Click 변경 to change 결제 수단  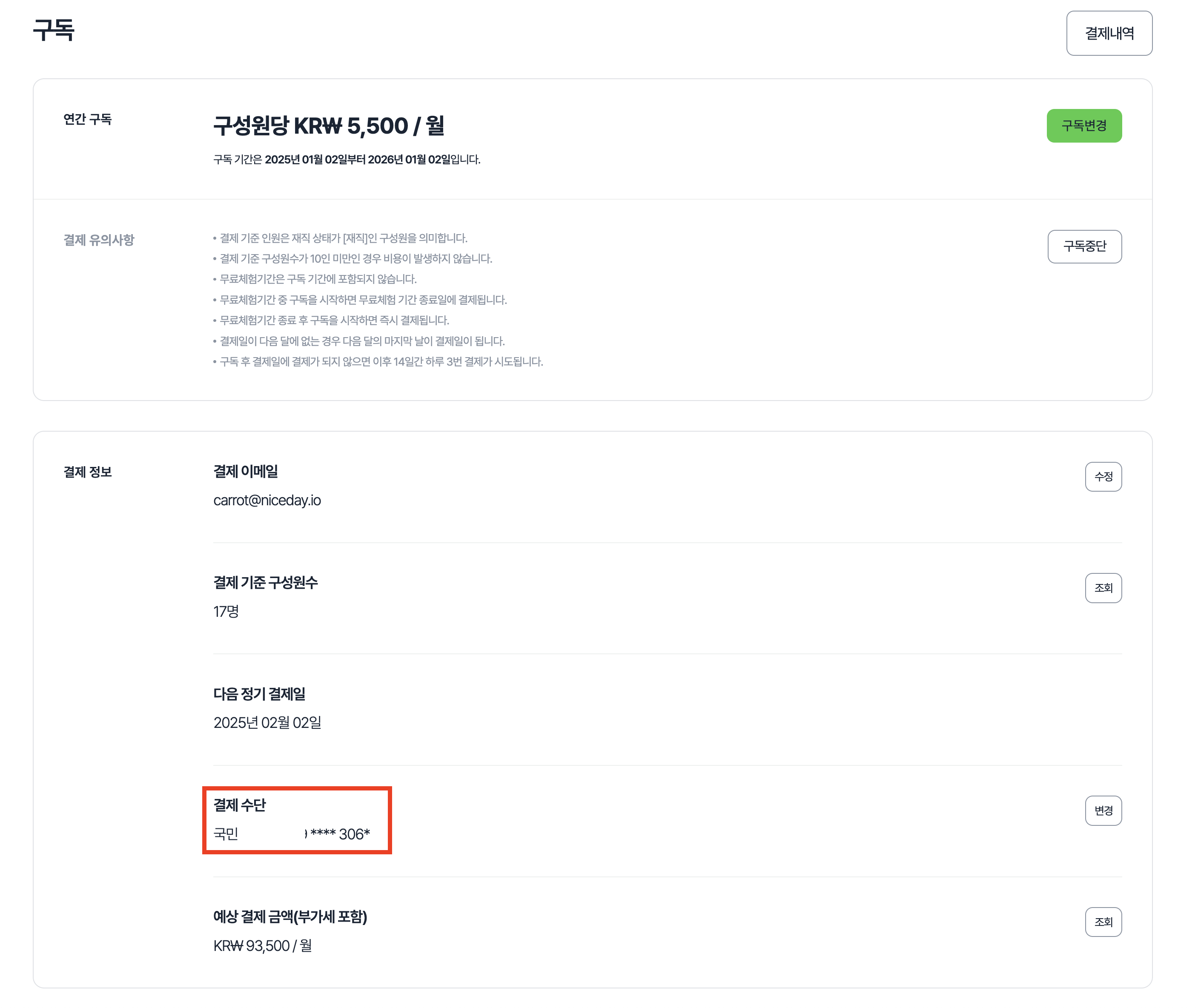1103,810
